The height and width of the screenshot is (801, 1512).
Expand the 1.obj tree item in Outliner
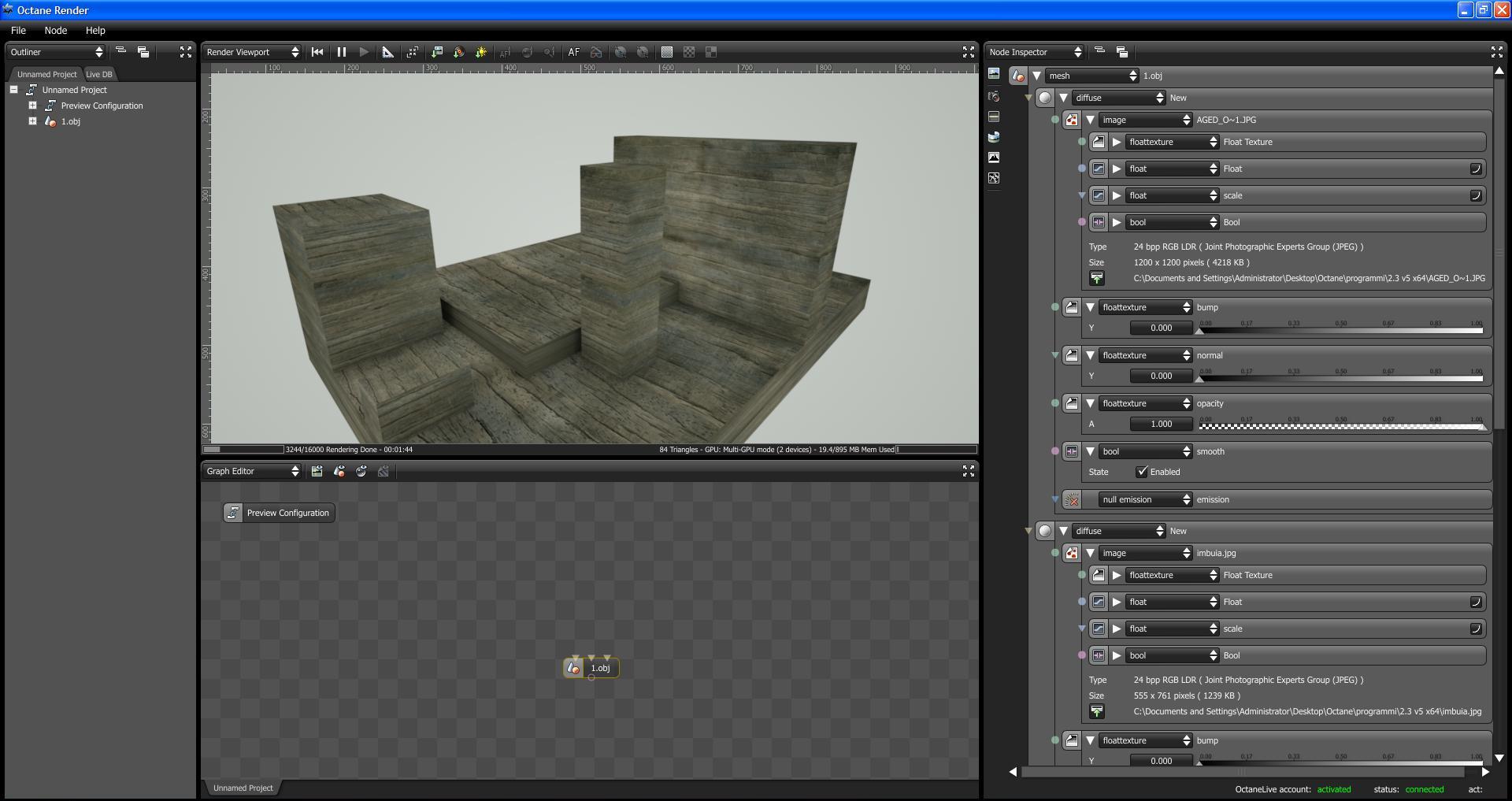(x=32, y=121)
